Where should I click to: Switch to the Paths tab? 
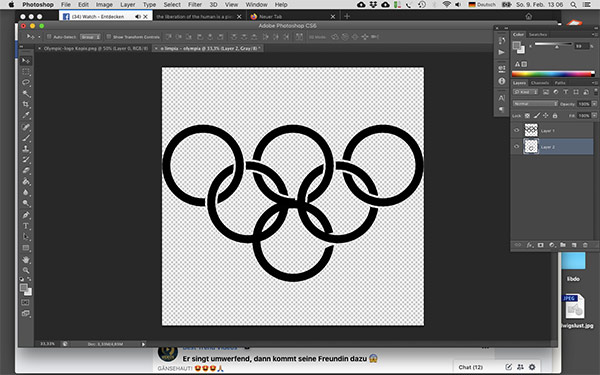(x=560, y=83)
